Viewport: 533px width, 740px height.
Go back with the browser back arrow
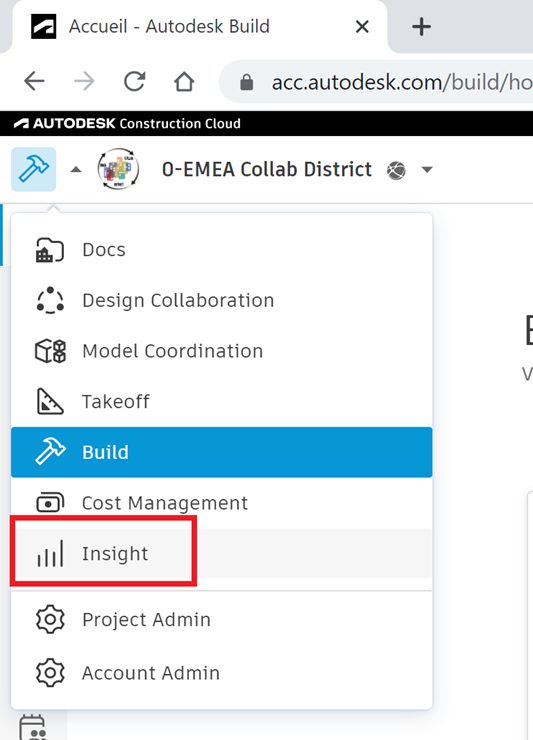(x=34, y=82)
